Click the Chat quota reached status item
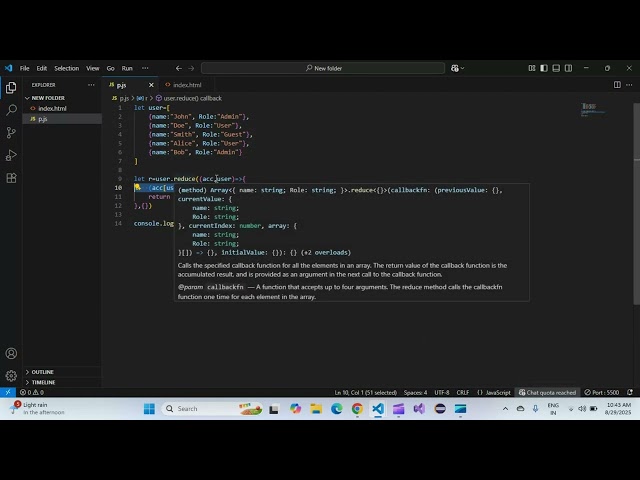 [x=547, y=392]
